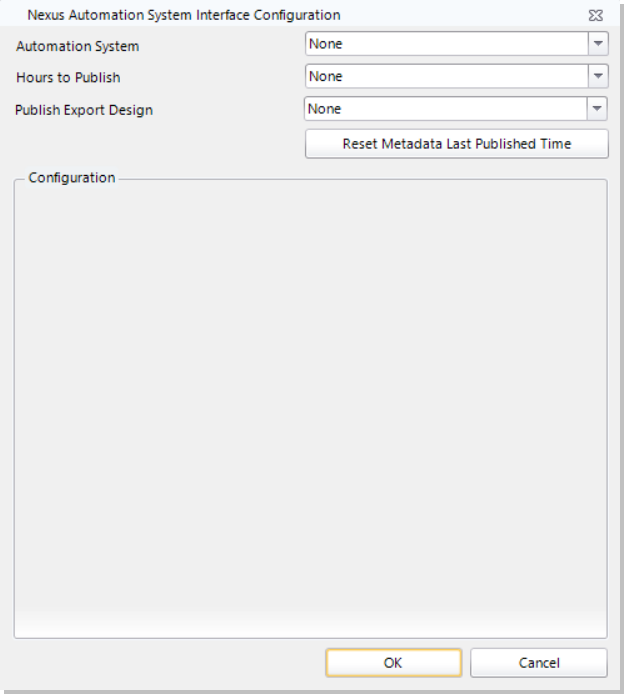The width and height of the screenshot is (624, 694).
Task: Confirm settings with the OK button
Action: [393, 662]
